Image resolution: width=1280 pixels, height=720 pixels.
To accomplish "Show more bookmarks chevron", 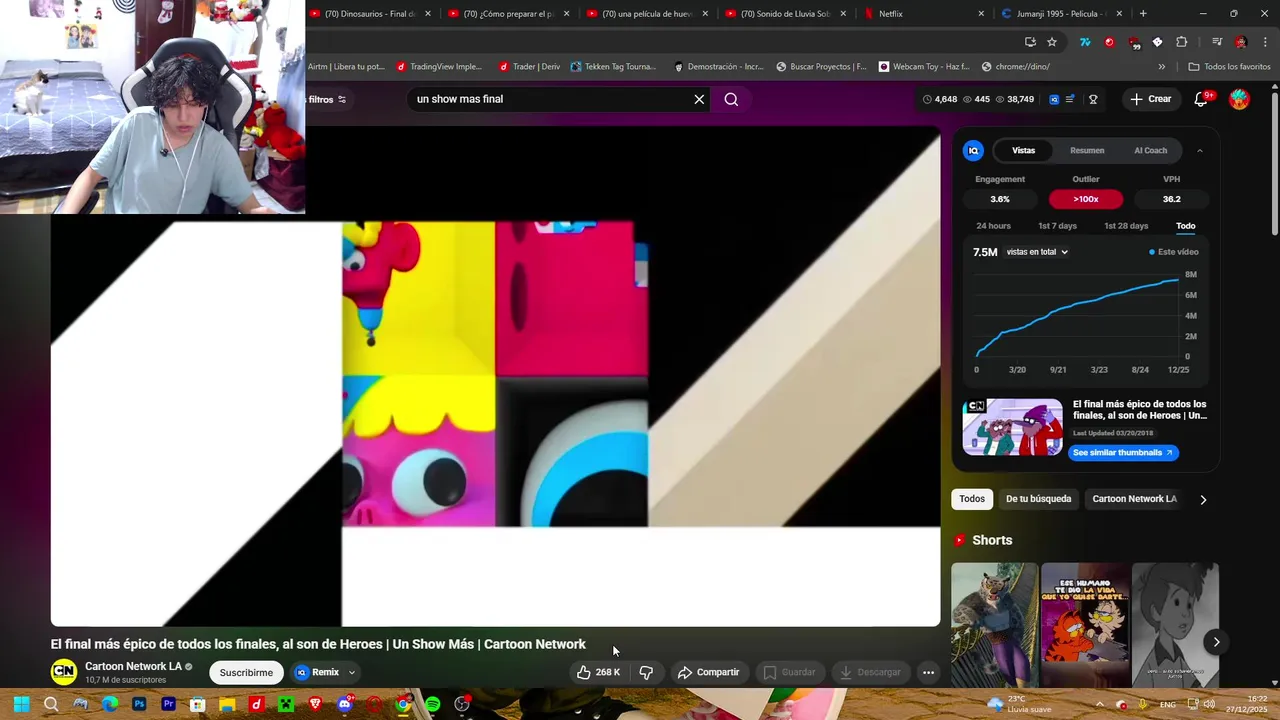I will pyautogui.click(x=1161, y=67).
